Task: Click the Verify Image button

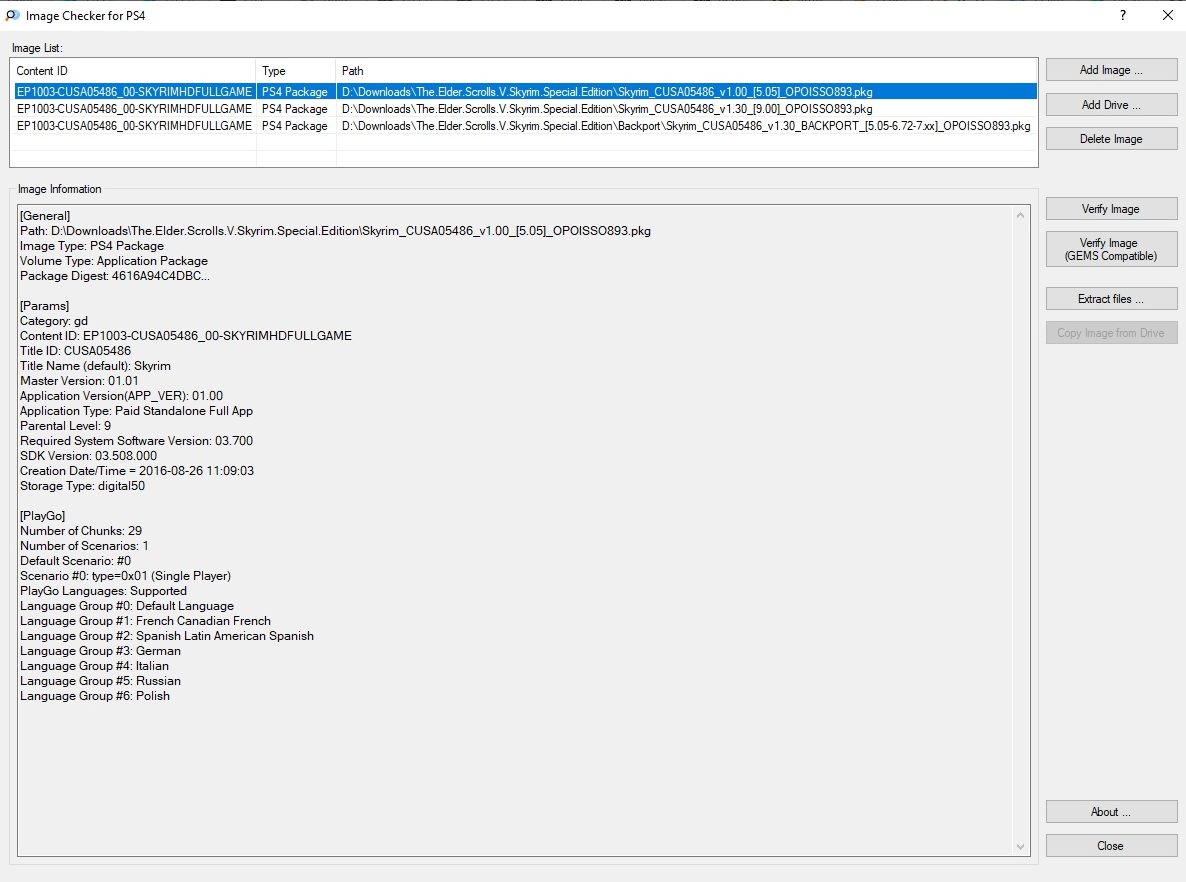Action: 1111,209
